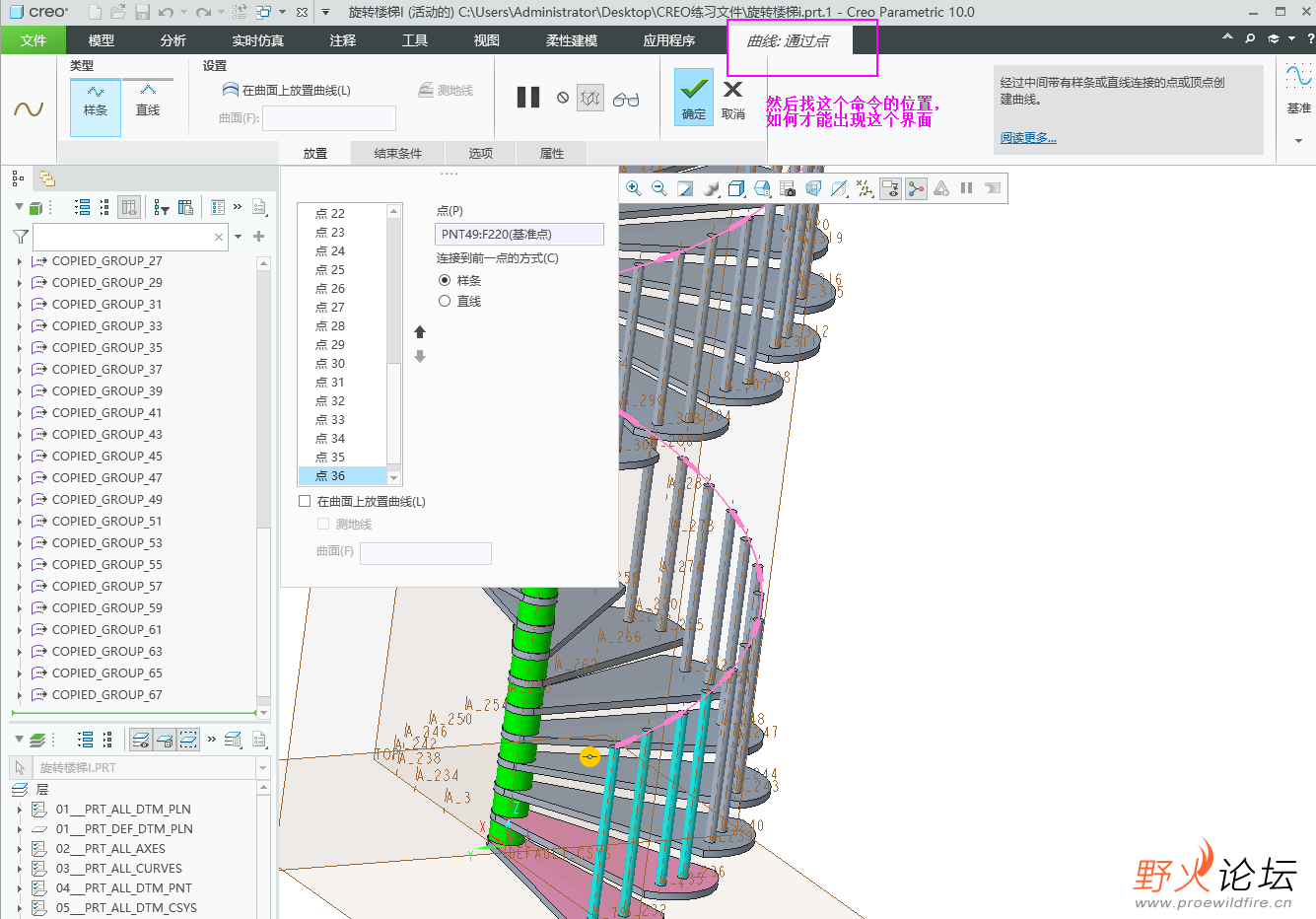Zoom in using the graphics toolbar

coord(634,188)
